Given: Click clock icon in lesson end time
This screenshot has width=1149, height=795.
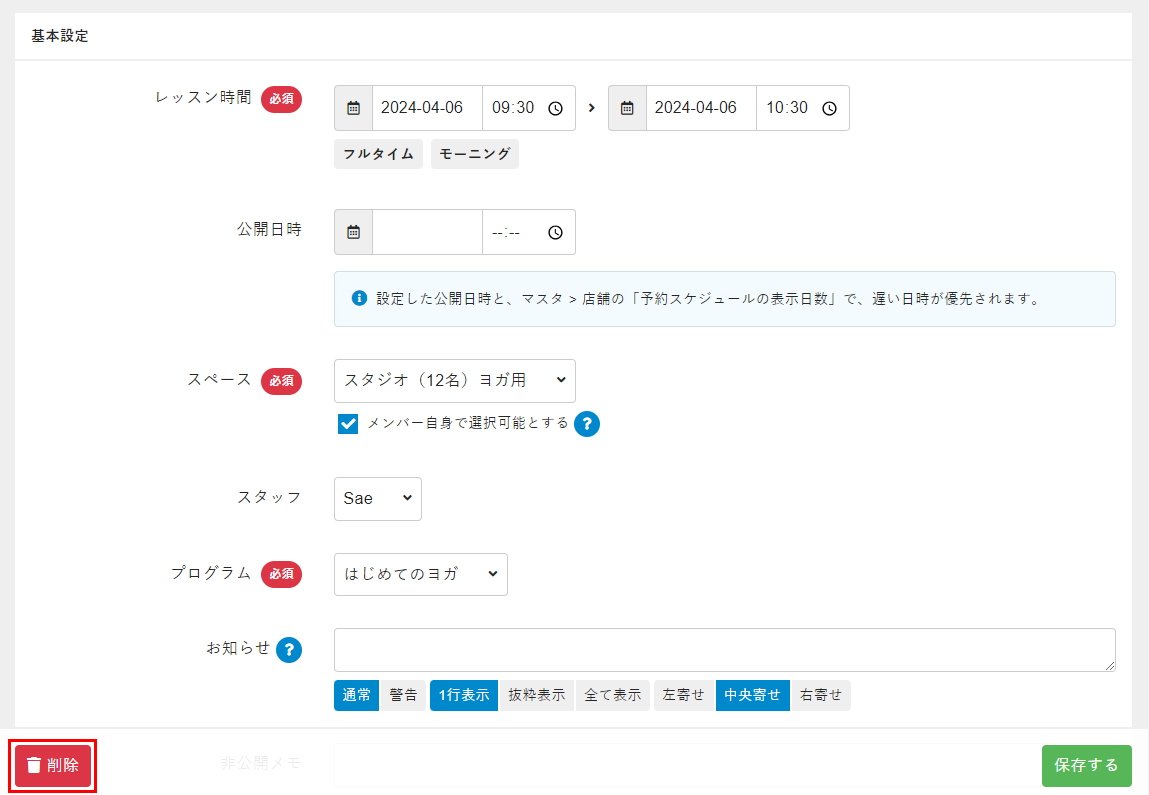Looking at the screenshot, I should pyautogui.click(x=829, y=108).
